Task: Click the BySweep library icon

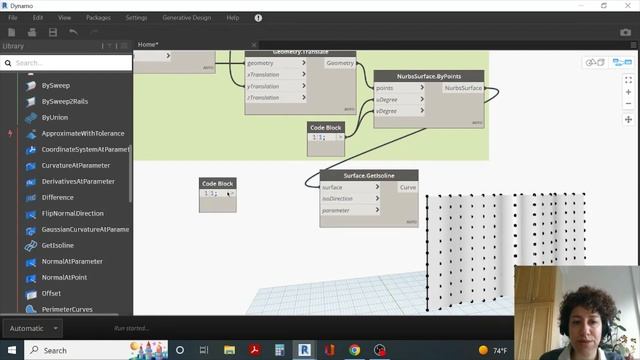Action: (x=31, y=86)
